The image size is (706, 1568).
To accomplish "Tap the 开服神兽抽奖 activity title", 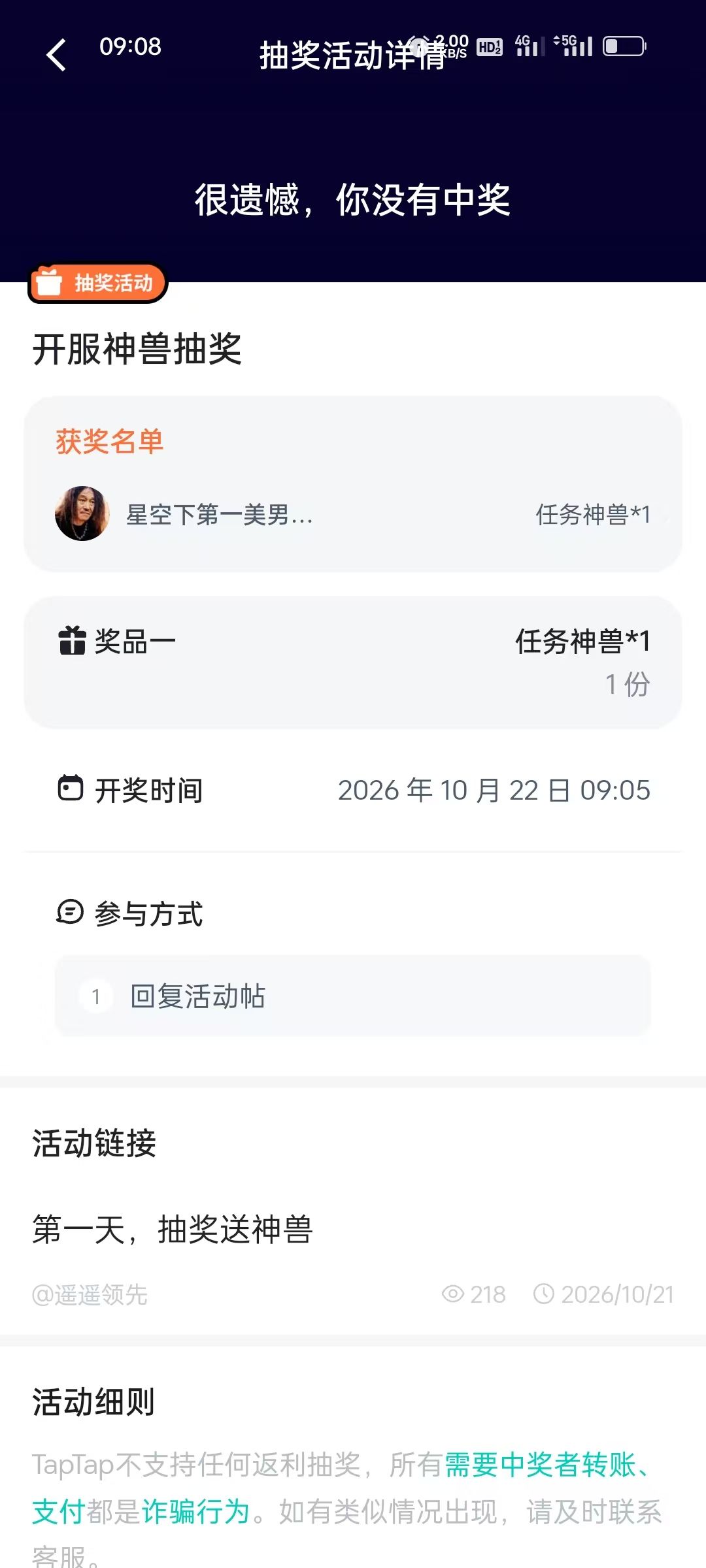I will [137, 349].
